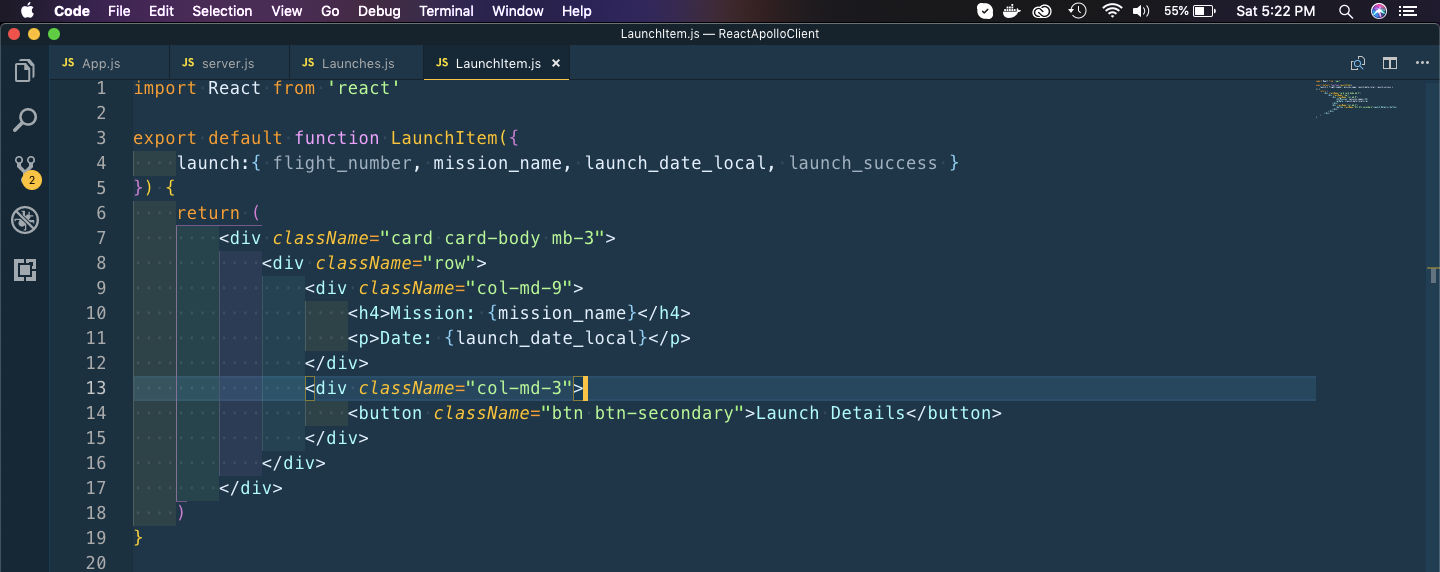Split the editor to the right
Image resolution: width=1440 pixels, height=572 pixels.
(1390, 63)
